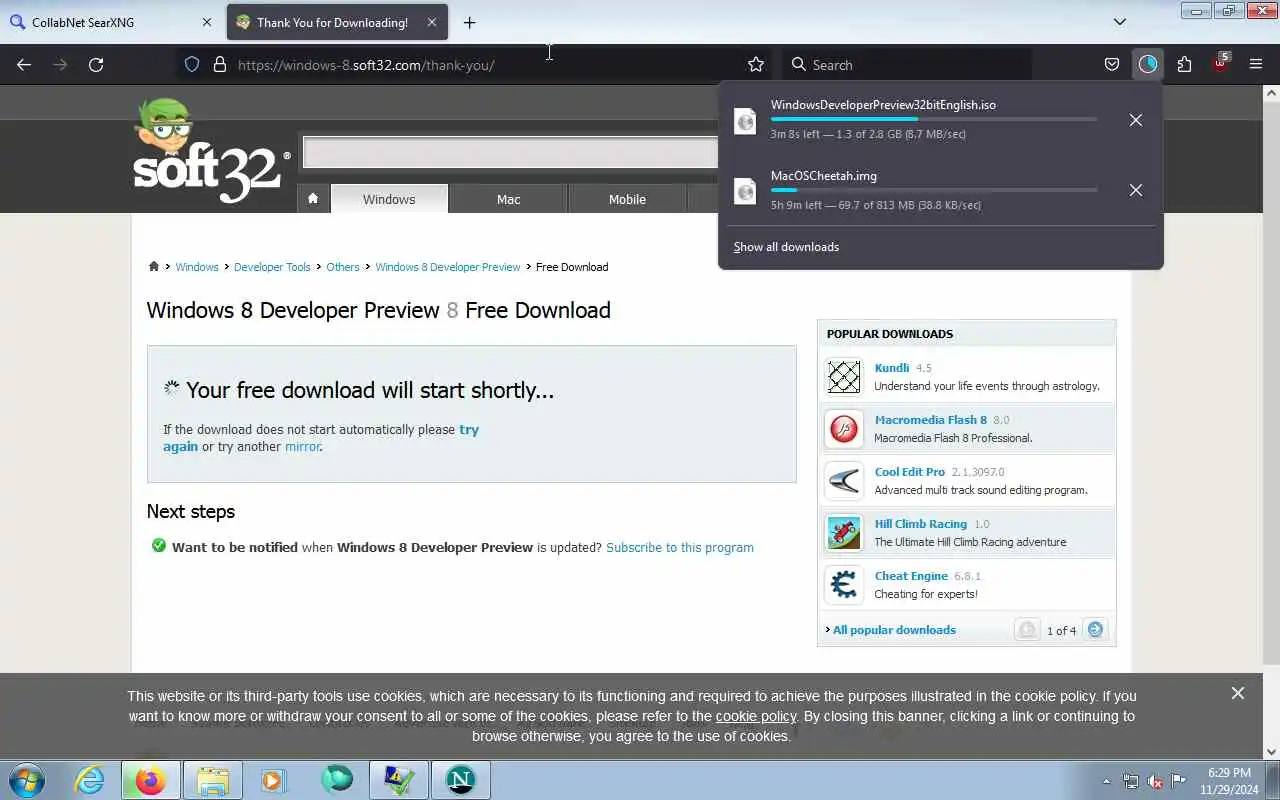Screen dimensions: 1280x800
Task: Open the Cheat Engine title link
Action: coord(911,576)
